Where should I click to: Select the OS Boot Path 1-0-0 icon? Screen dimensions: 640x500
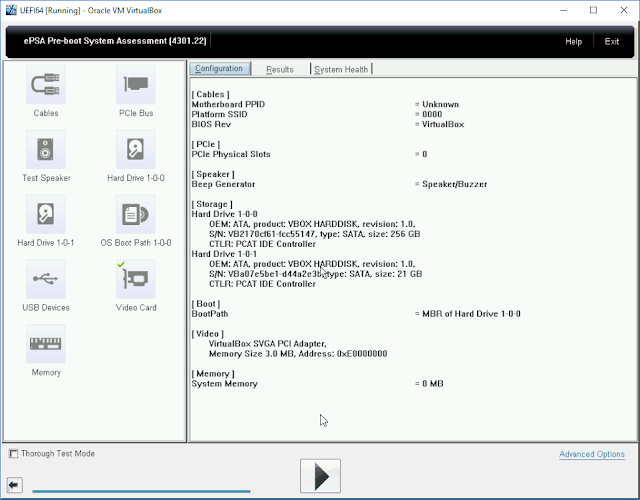pos(136,214)
